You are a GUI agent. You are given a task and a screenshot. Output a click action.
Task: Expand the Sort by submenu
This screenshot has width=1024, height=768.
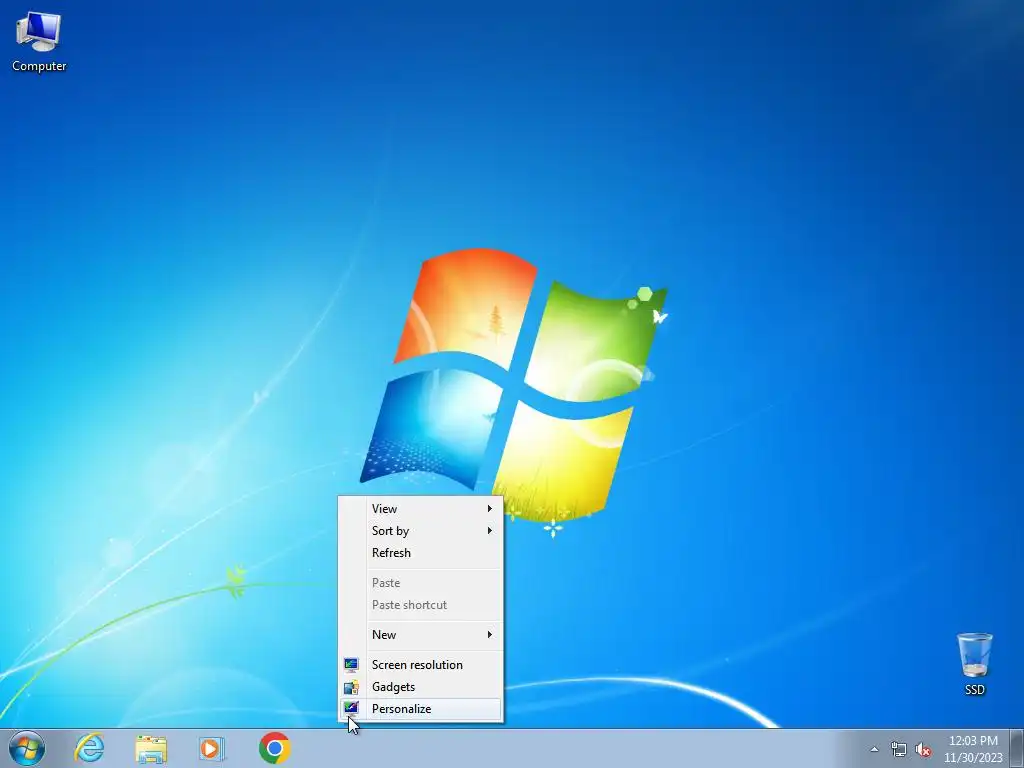pyautogui.click(x=421, y=531)
